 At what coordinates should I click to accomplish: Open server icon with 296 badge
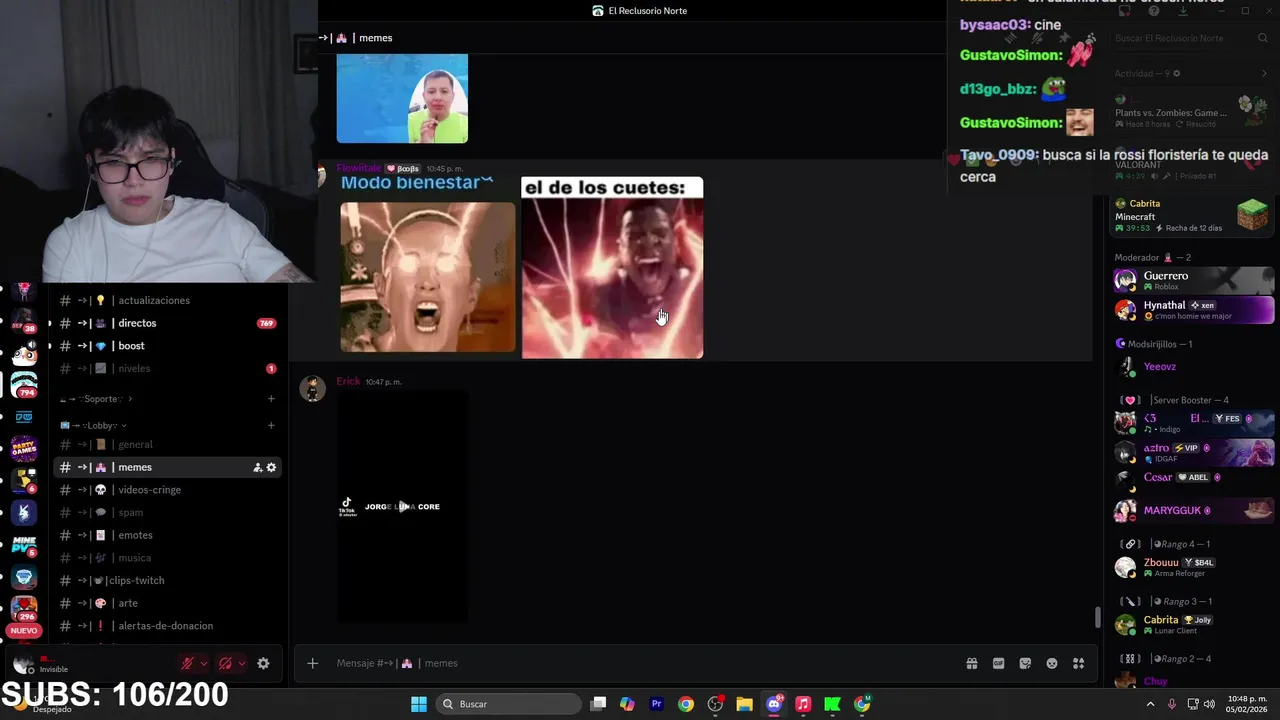pos(24,609)
